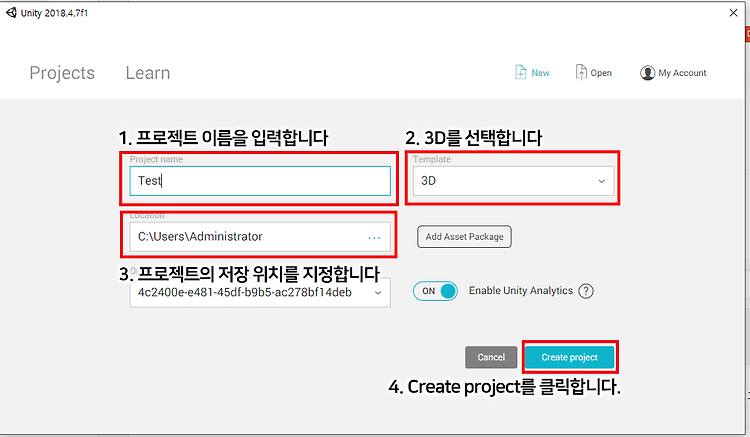This screenshot has height=437, width=750.
Task: Switch to the Learn tab
Action: pos(148,73)
